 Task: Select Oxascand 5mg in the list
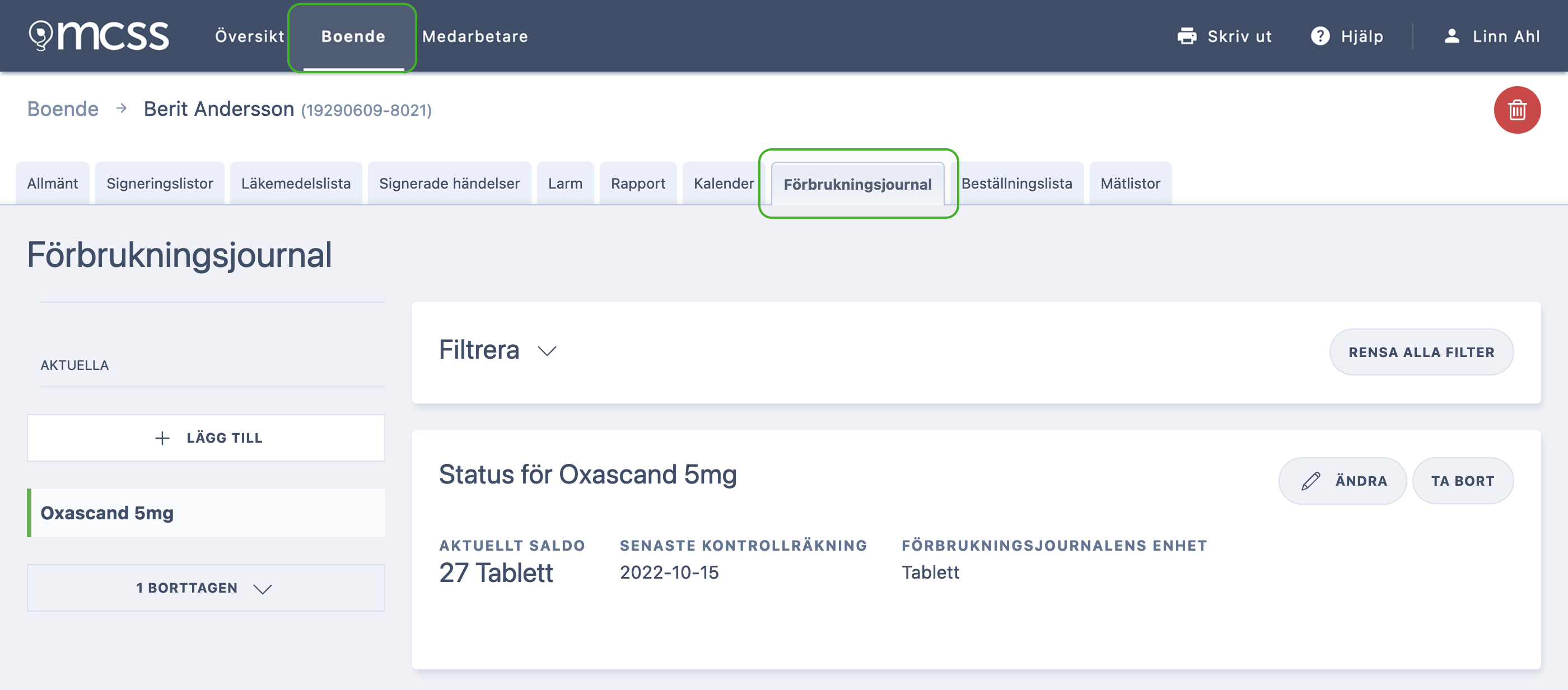click(x=206, y=513)
